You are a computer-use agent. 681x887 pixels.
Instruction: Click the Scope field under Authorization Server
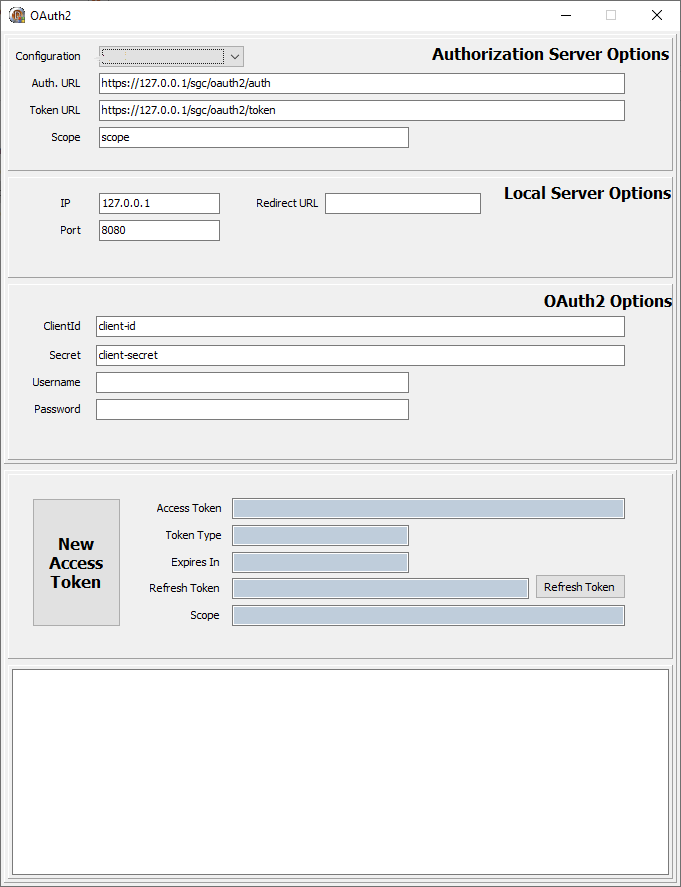point(253,137)
